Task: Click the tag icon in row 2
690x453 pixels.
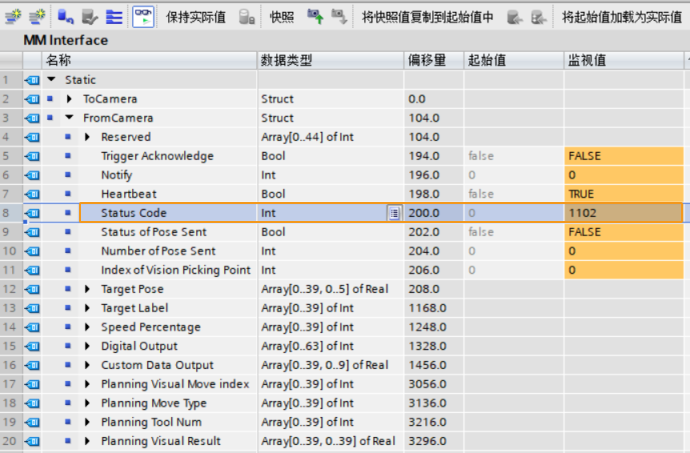Action: tap(32, 99)
